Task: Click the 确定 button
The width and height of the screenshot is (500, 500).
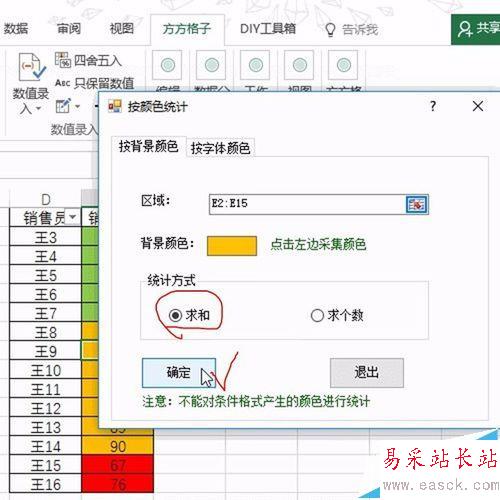Action: pyautogui.click(x=179, y=373)
